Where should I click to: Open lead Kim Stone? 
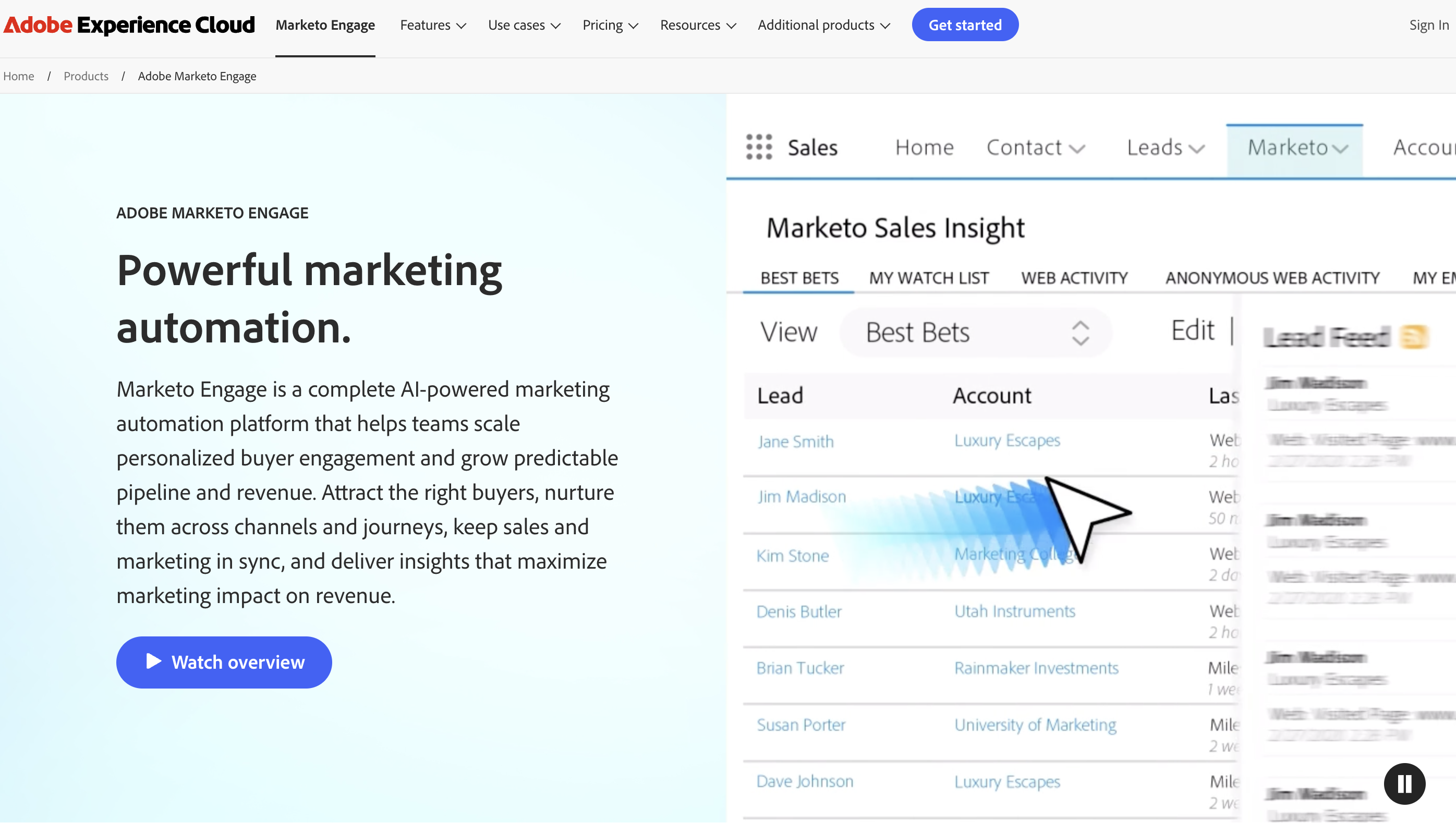click(792, 556)
